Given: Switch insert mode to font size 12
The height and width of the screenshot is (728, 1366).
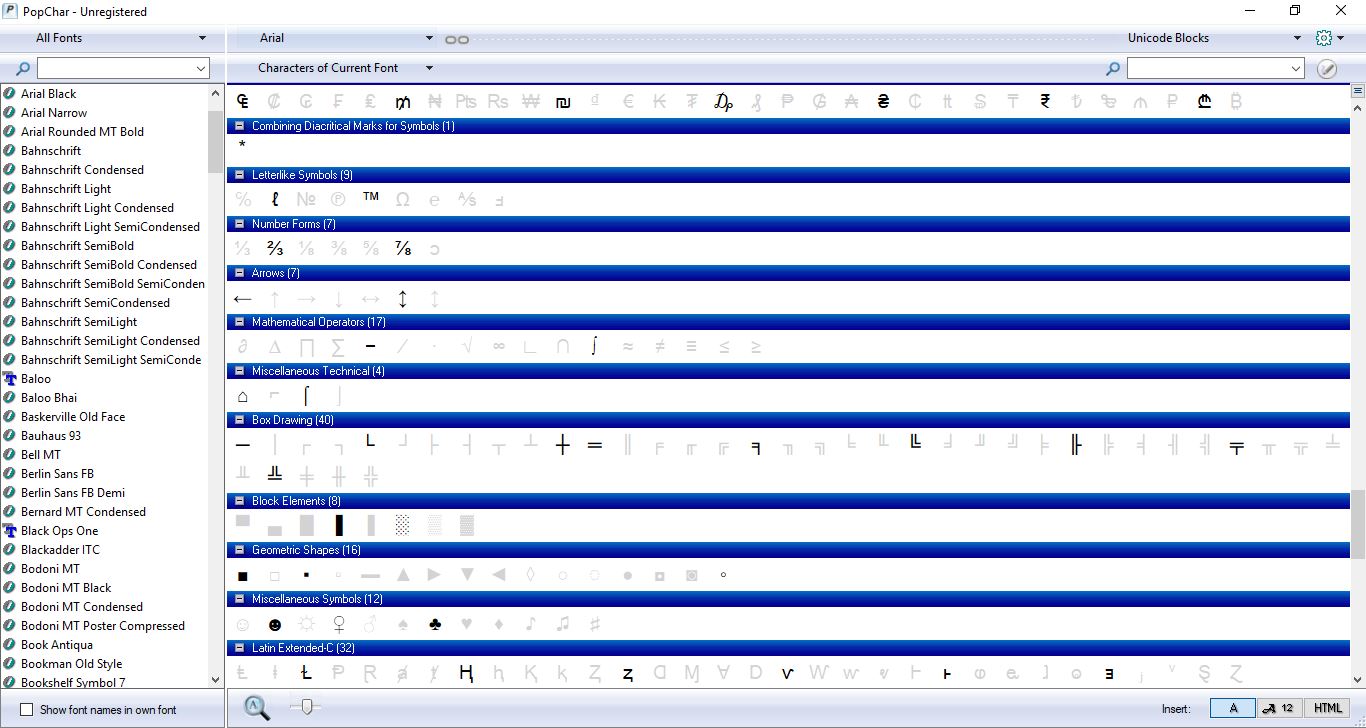Looking at the screenshot, I should [x=1279, y=708].
